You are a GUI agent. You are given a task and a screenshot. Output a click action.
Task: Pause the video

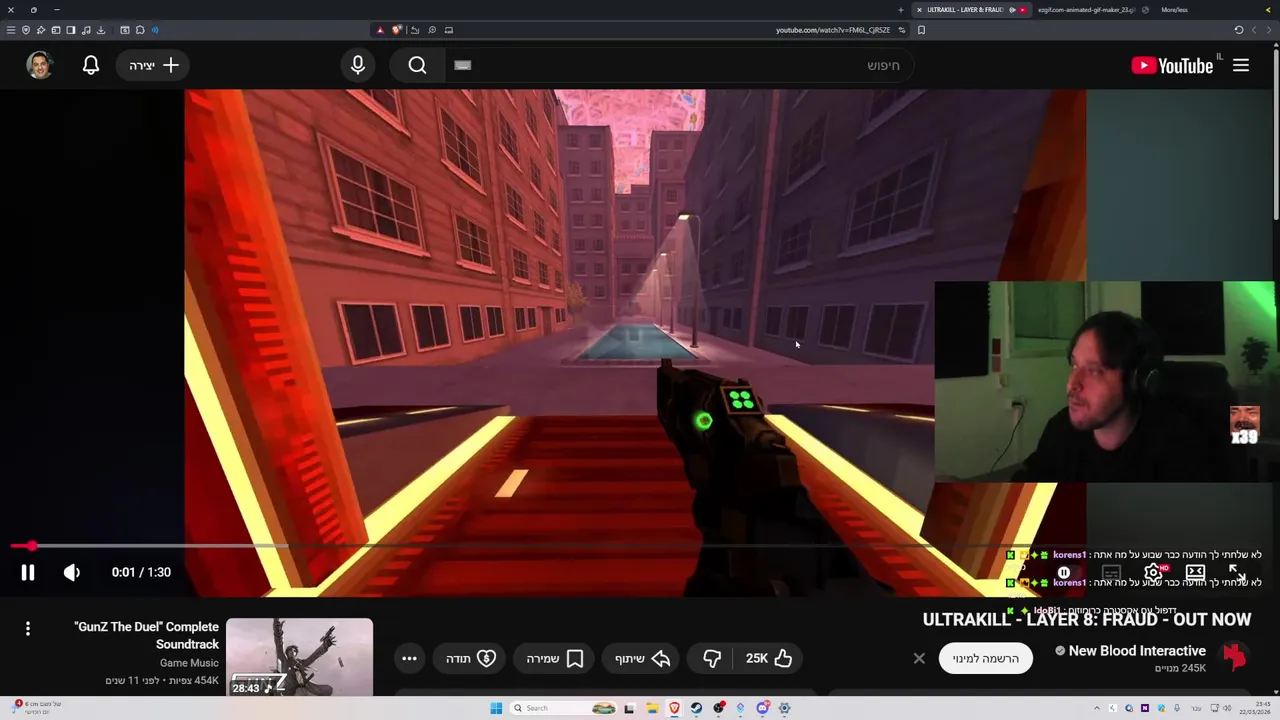(x=28, y=572)
